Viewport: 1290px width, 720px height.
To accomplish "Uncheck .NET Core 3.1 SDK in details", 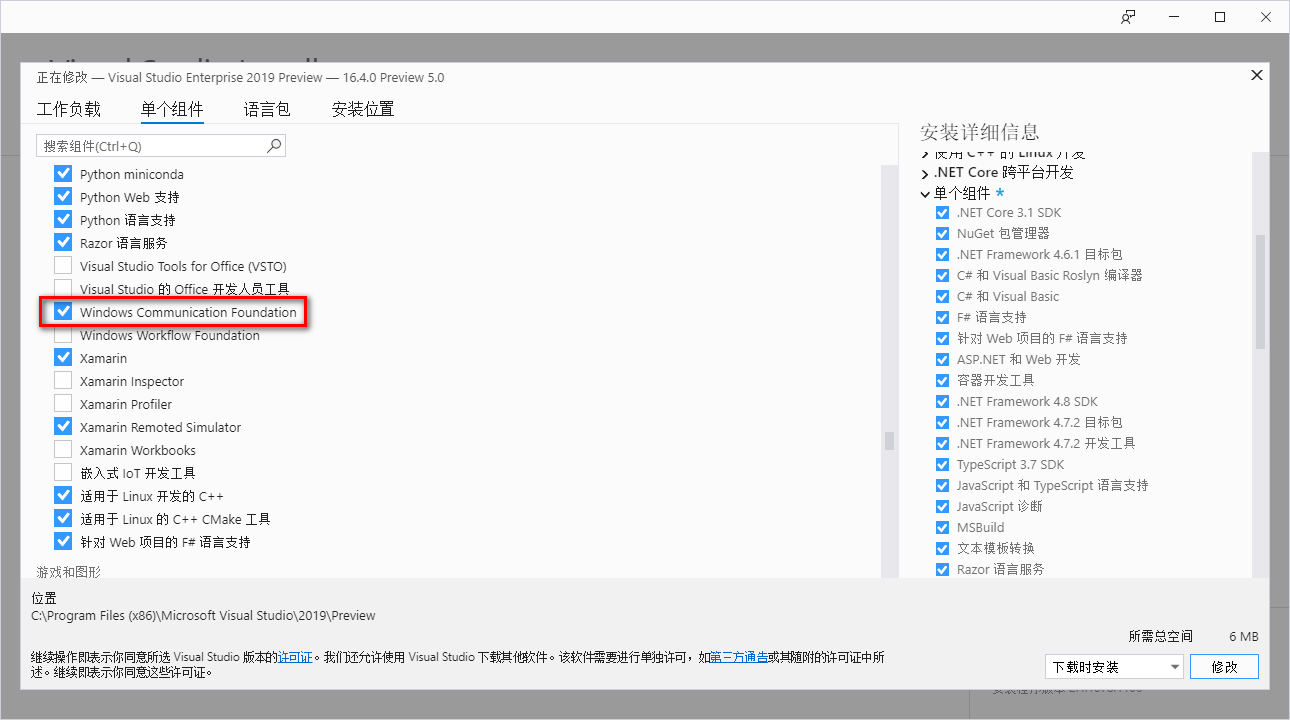I will tap(942, 213).
